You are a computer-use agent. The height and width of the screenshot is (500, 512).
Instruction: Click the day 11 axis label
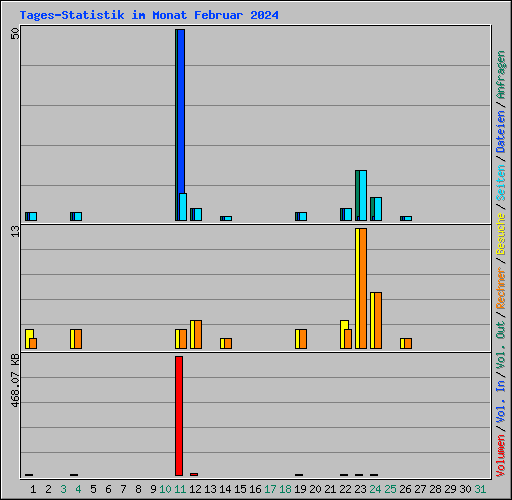[x=180, y=489]
